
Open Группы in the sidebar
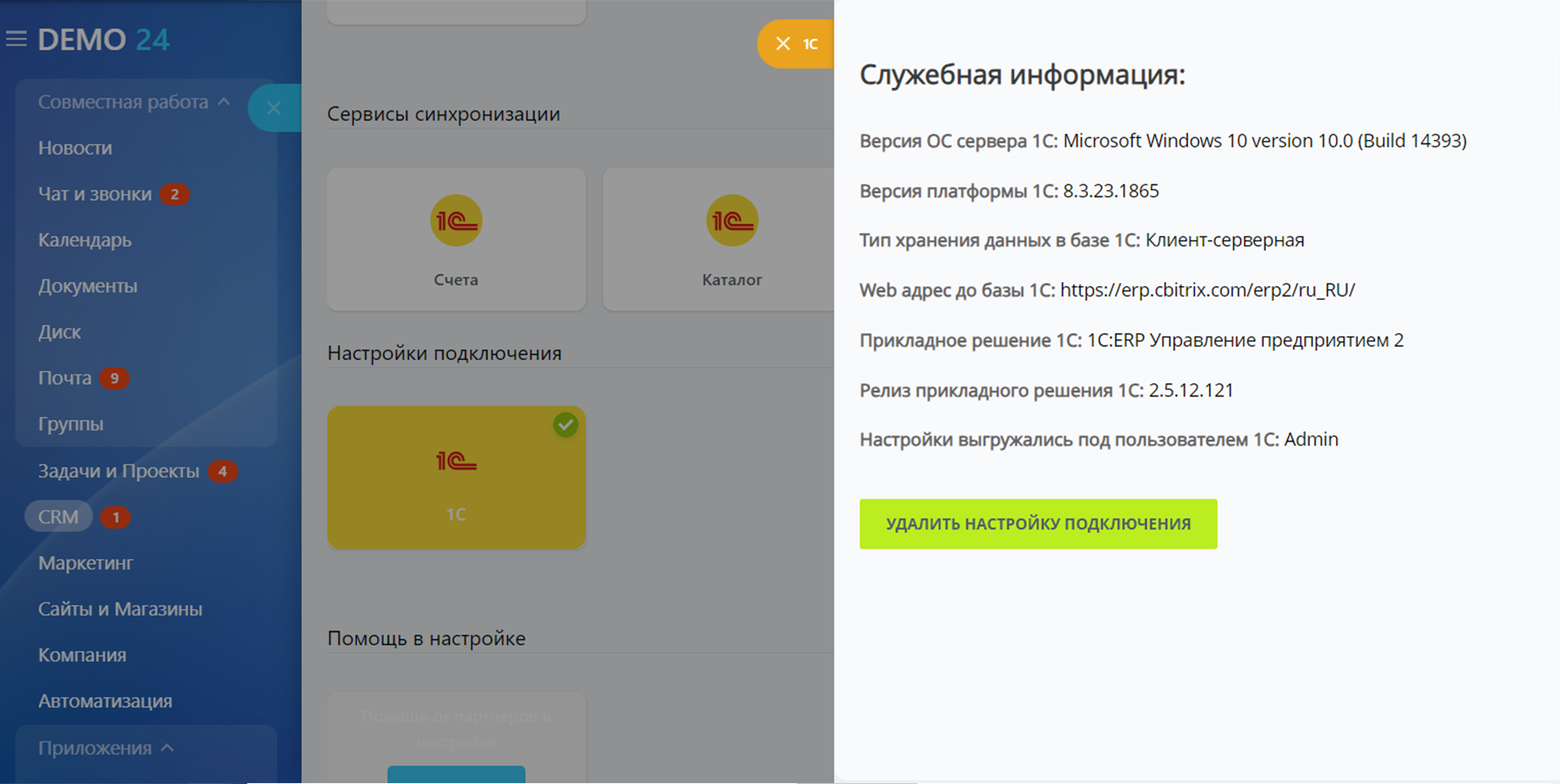[70, 424]
